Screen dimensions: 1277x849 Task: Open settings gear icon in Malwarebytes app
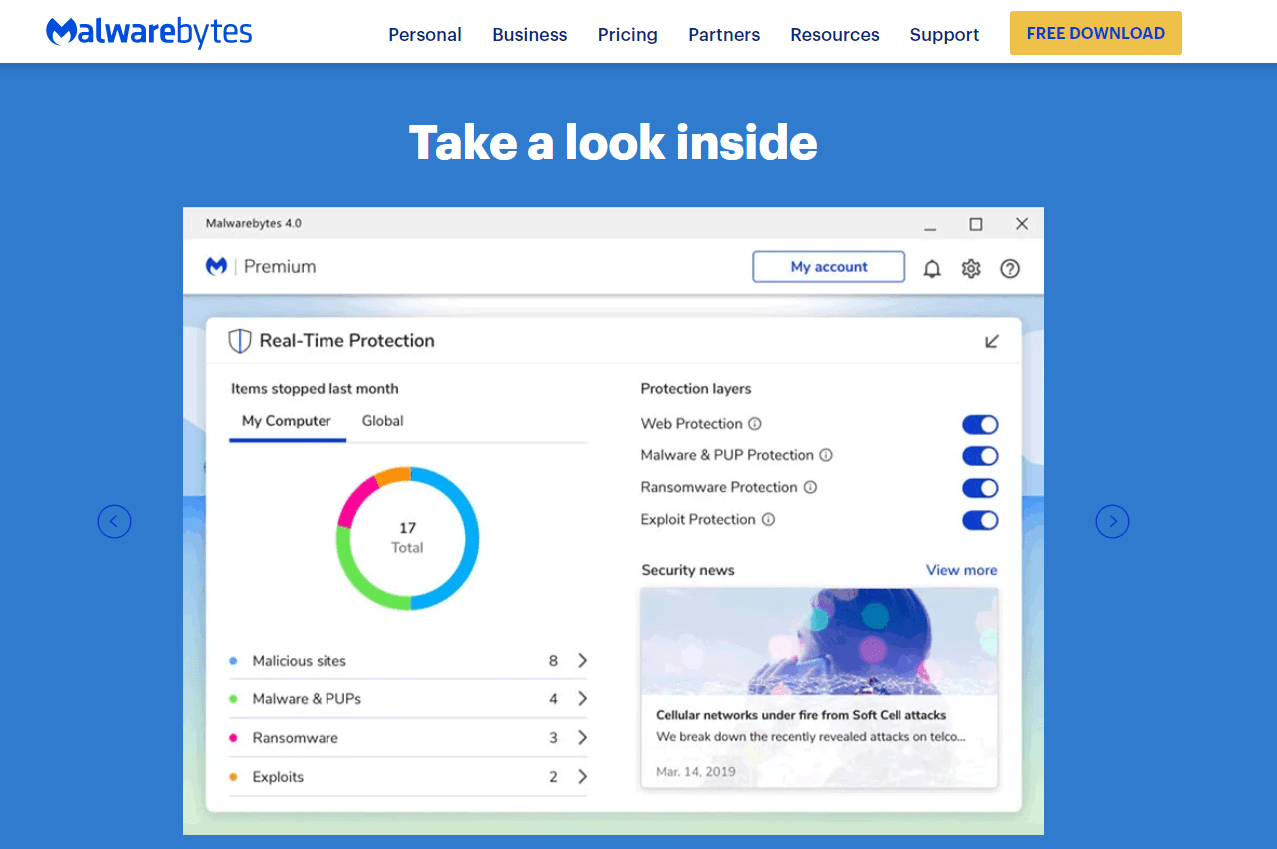pyautogui.click(x=971, y=268)
